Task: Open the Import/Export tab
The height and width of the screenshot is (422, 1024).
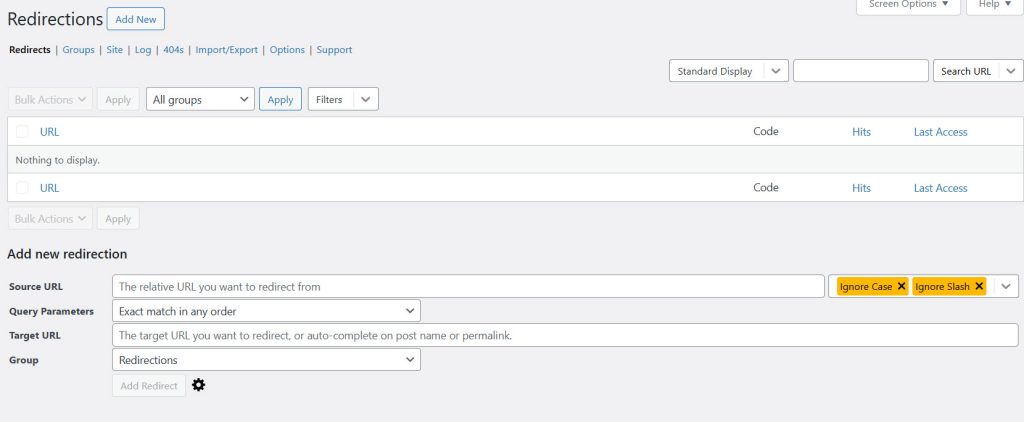Action: tap(227, 50)
